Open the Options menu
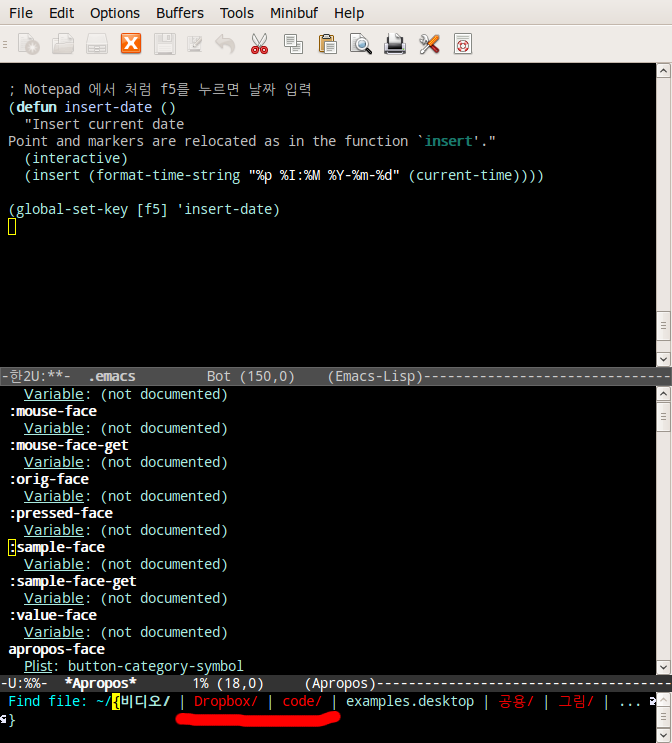Image resolution: width=672 pixels, height=743 pixels. pos(115,13)
